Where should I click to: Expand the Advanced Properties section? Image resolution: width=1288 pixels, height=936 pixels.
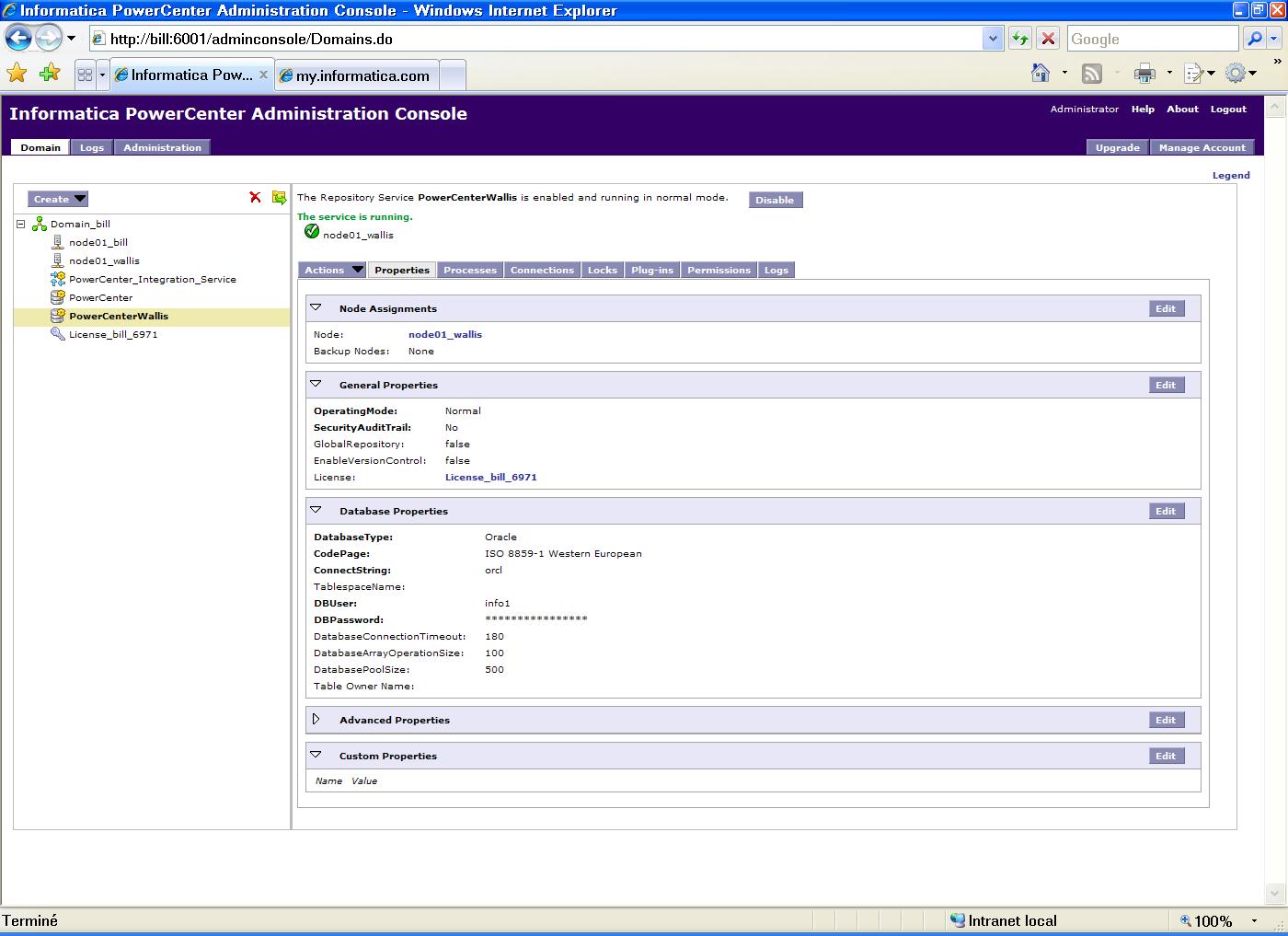[x=316, y=720]
